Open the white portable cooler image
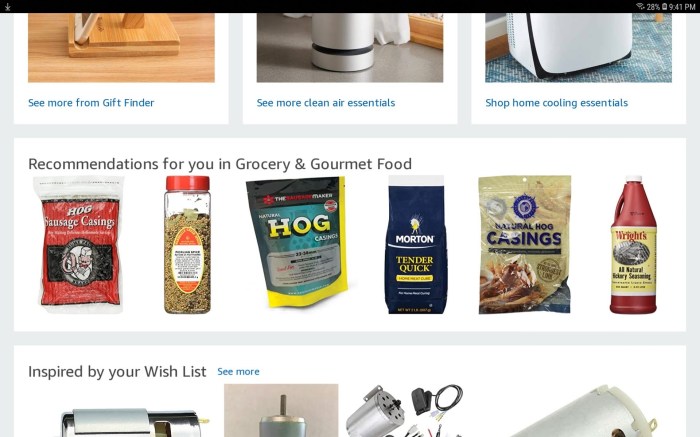The height and width of the screenshot is (437, 700). pyautogui.click(x=579, y=48)
